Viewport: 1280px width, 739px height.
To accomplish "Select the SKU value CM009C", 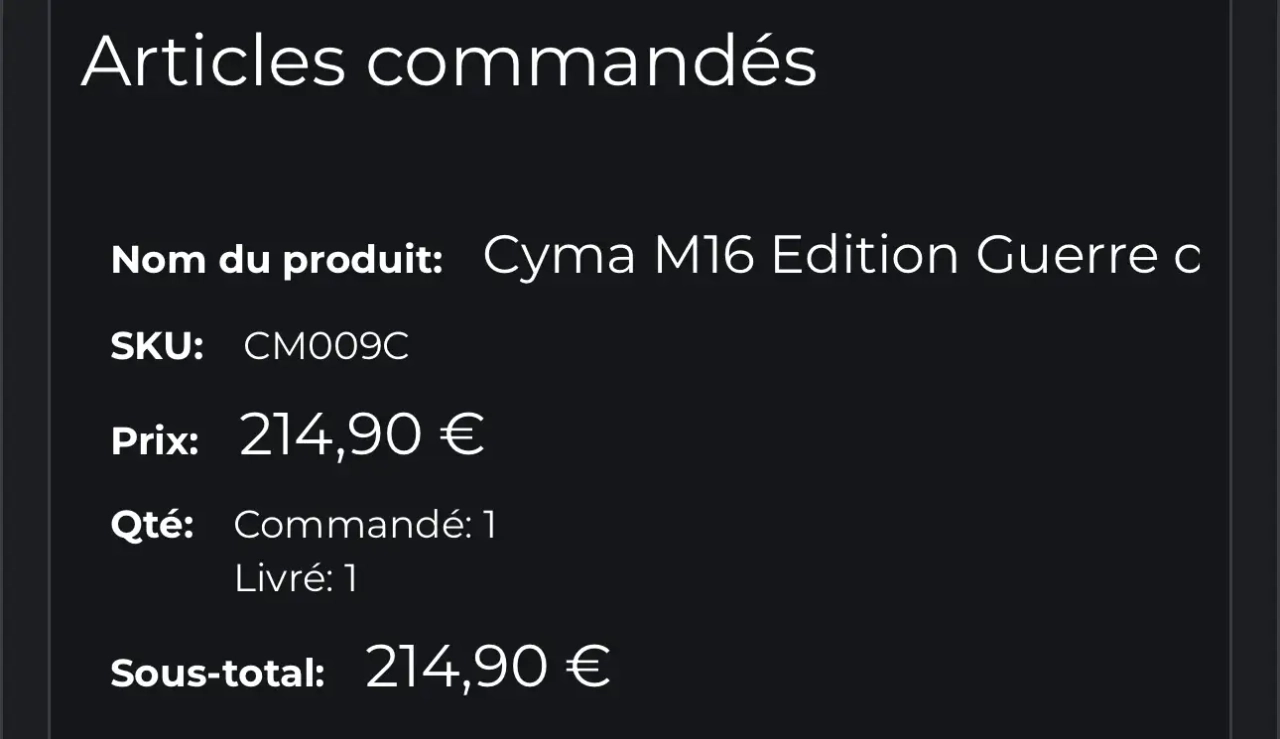I will (x=326, y=348).
